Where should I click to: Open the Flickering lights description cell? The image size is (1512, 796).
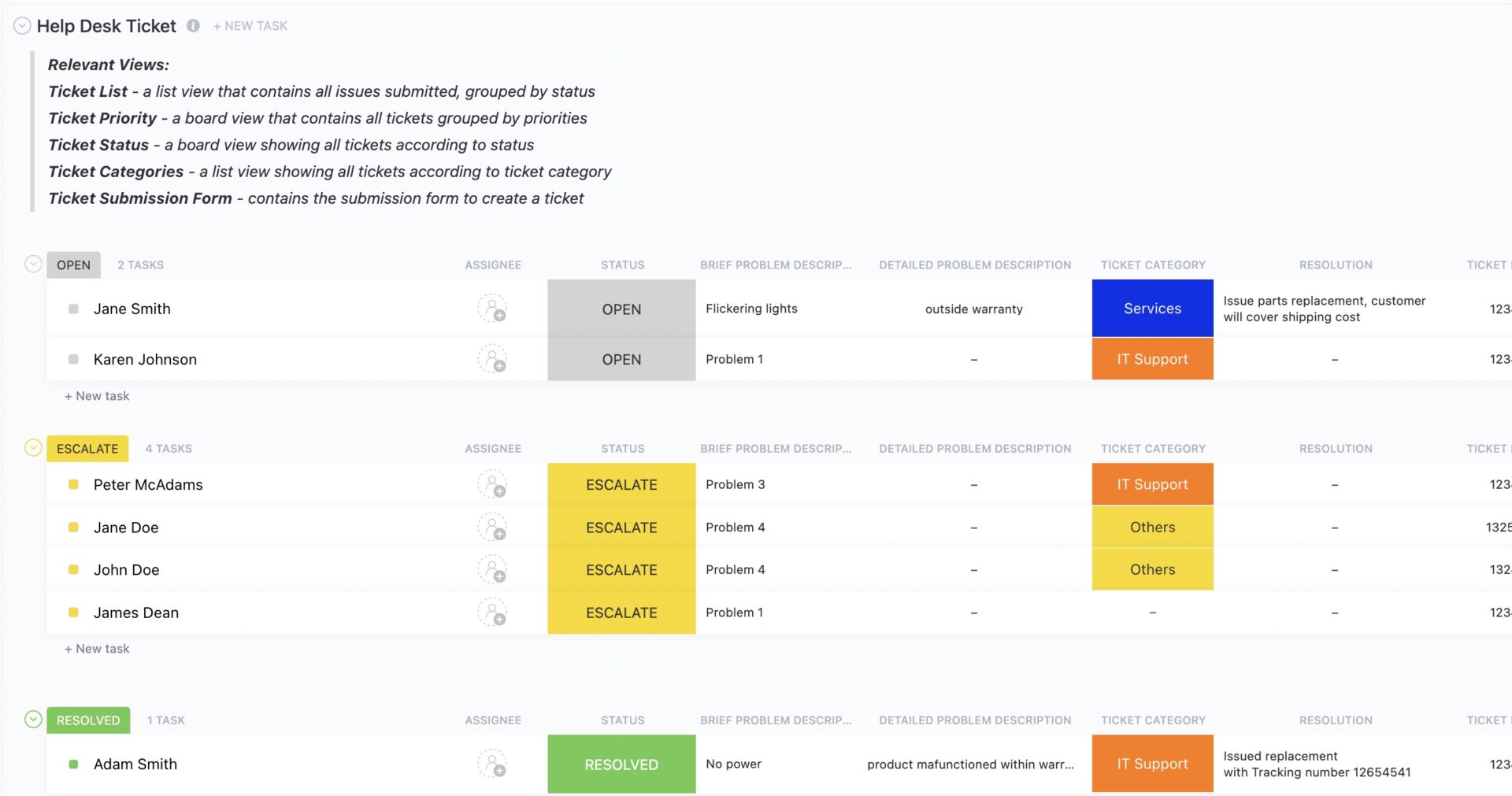(751, 309)
